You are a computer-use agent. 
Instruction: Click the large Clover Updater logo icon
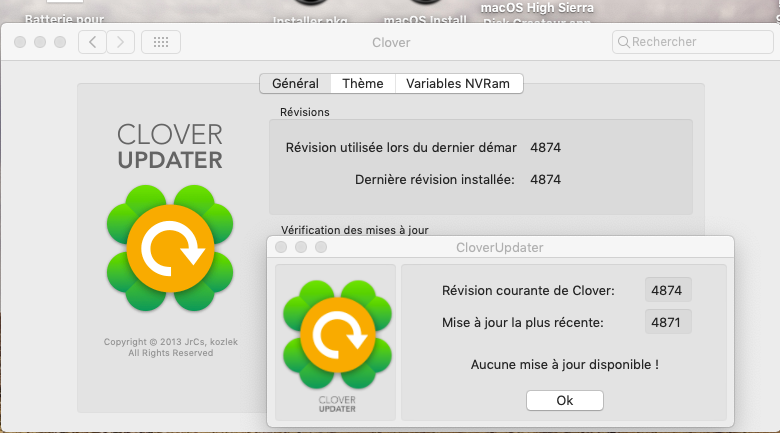pos(170,248)
